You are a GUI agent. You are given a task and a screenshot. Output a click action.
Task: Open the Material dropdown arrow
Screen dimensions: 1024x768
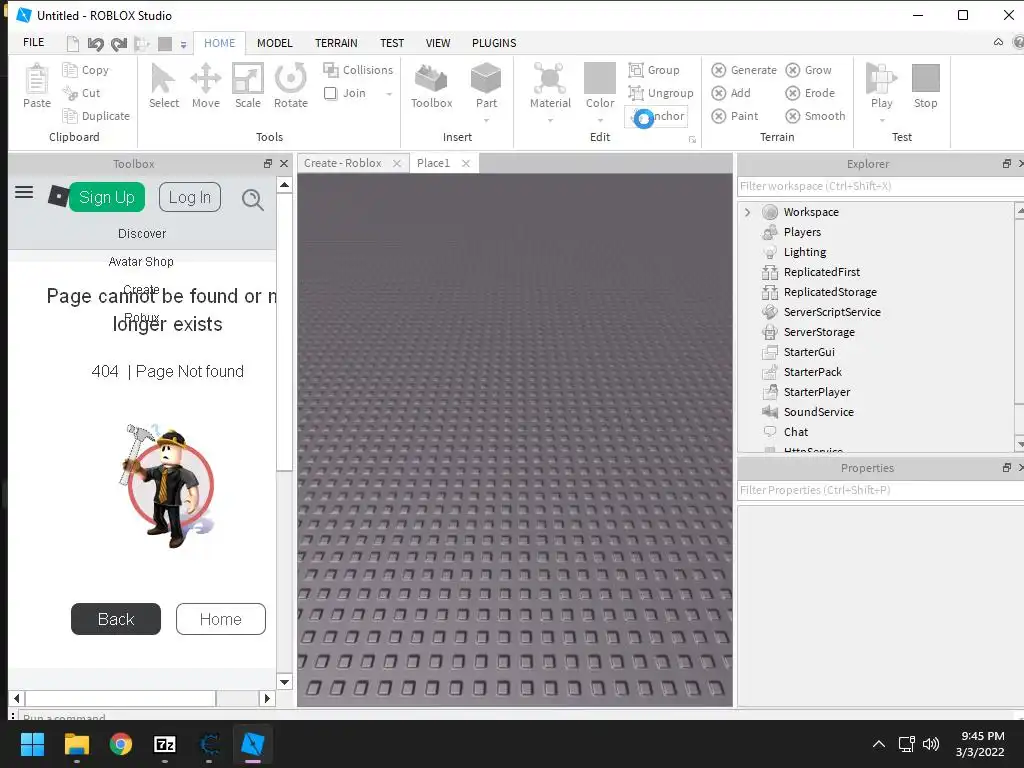pyautogui.click(x=550, y=120)
